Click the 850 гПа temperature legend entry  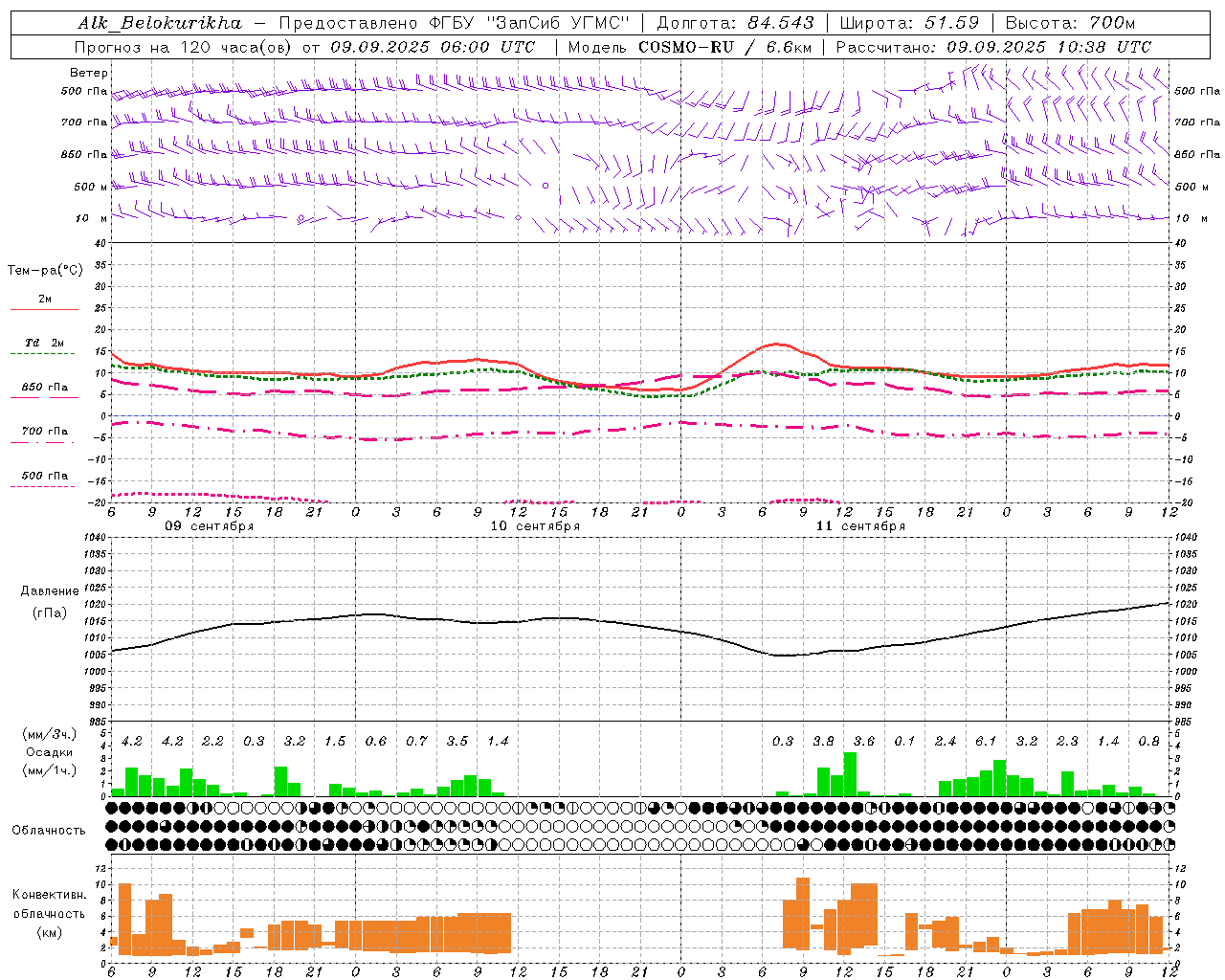click(x=44, y=388)
